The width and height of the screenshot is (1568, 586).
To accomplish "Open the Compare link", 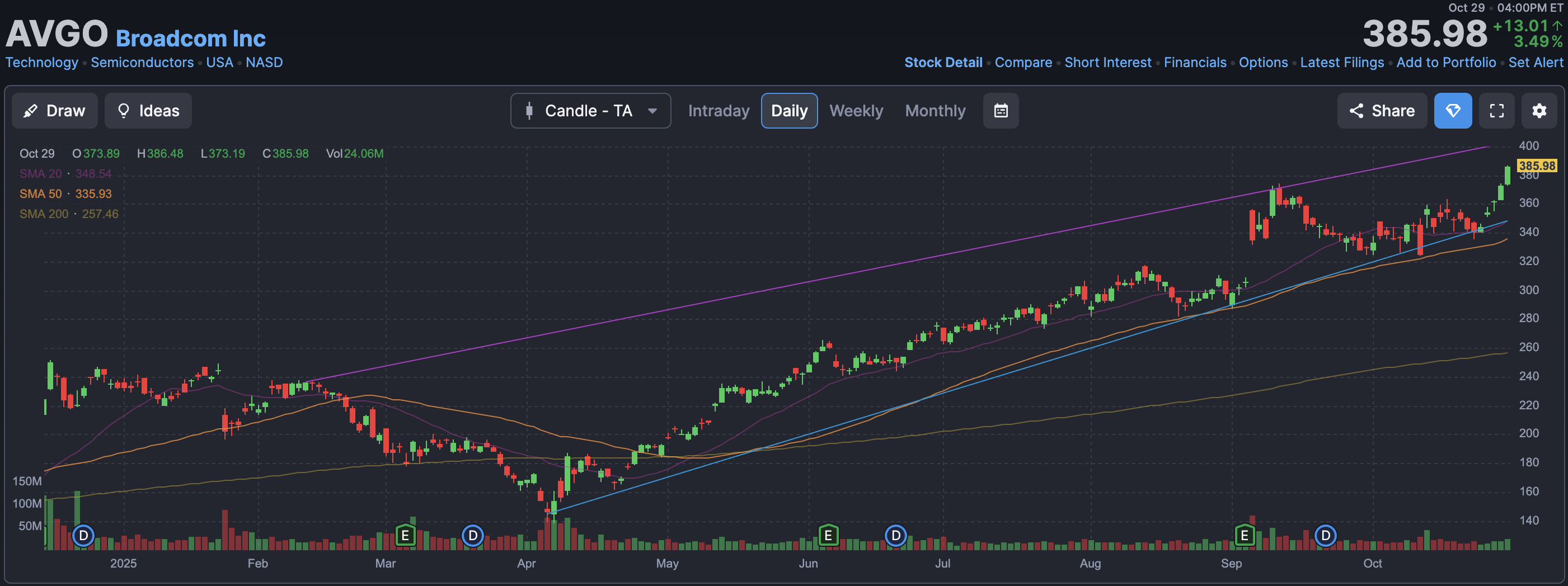I will click(1022, 62).
